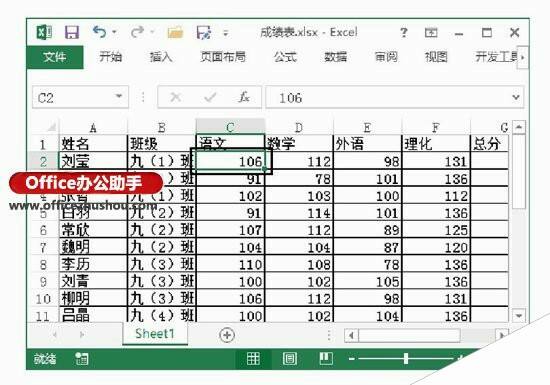The width and height of the screenshot is (550, 385).
Task: Select 语文 value 110 in row 8
Action: 230,264
